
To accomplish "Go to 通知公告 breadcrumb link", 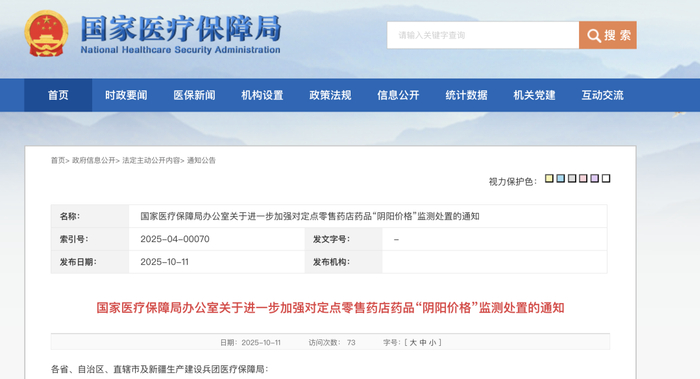I will [201, 160].
